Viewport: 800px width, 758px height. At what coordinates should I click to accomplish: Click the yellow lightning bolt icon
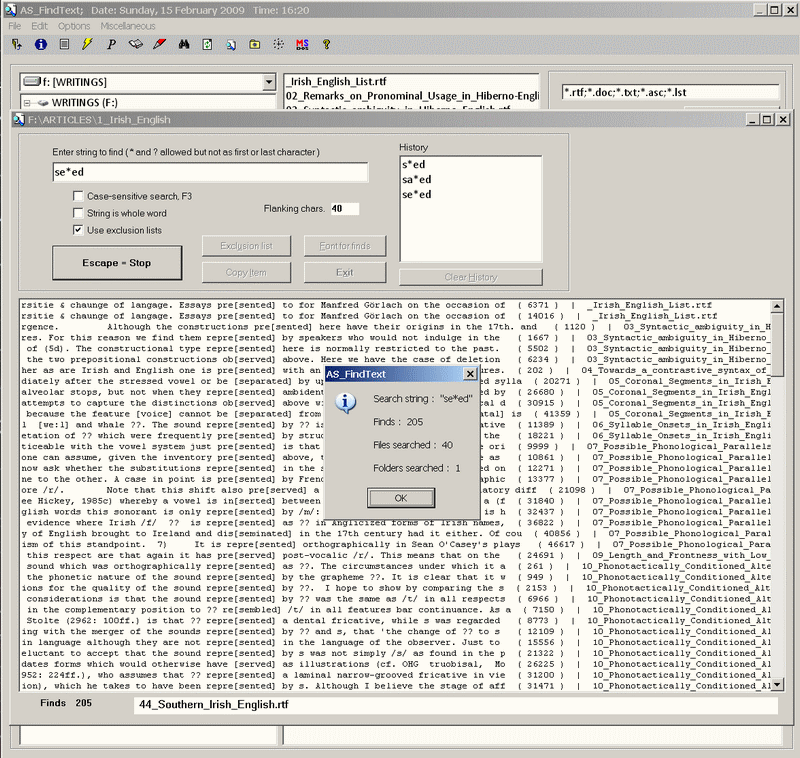pos(88,45)
